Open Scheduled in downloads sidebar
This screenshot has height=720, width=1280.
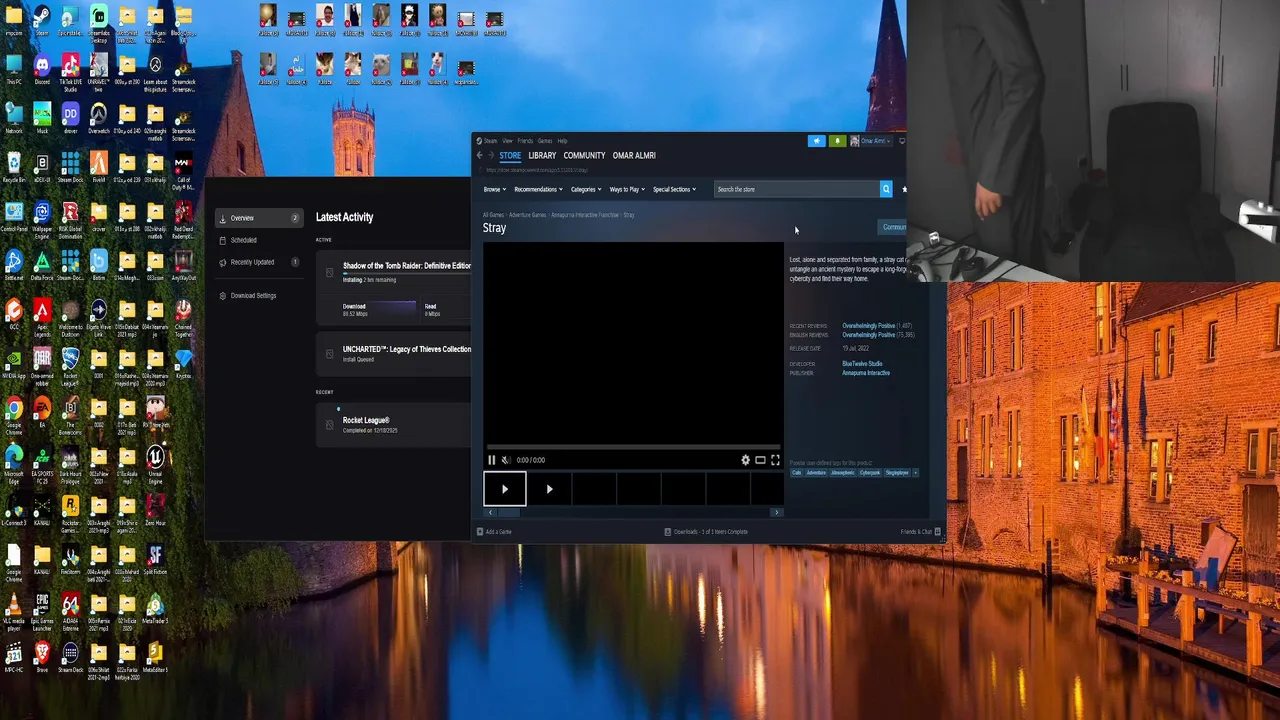click(x=259, y=240)
